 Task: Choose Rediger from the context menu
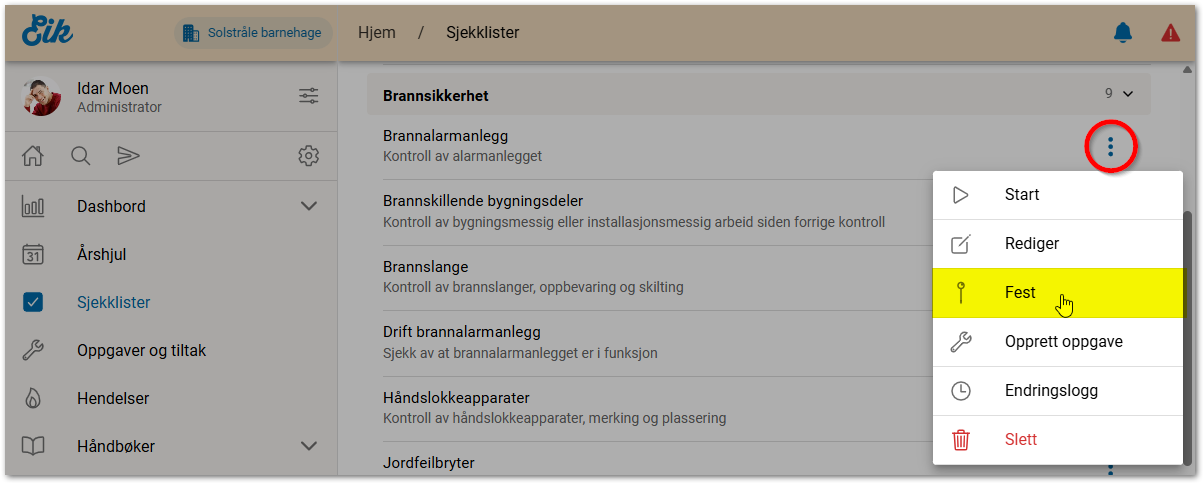pos(1031,243)
